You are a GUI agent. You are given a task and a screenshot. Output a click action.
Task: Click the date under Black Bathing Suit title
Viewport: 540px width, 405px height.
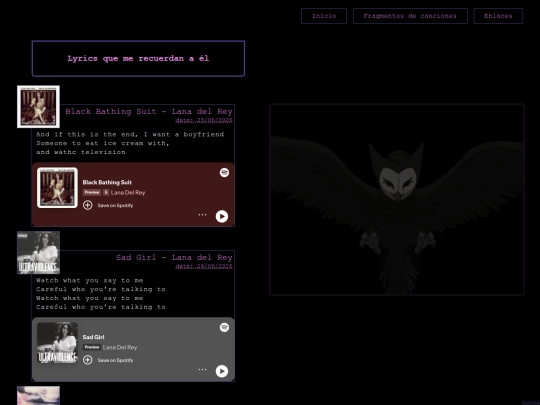click(204, 120)
